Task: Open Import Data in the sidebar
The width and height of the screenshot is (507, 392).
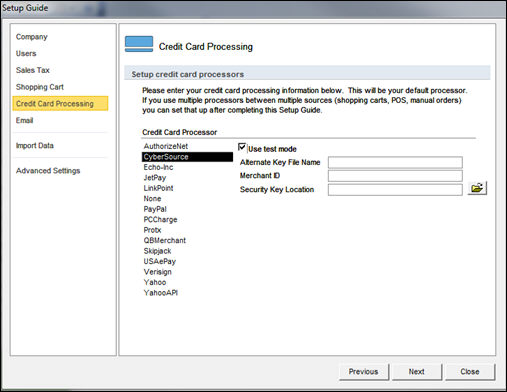Action: (35, 146)
